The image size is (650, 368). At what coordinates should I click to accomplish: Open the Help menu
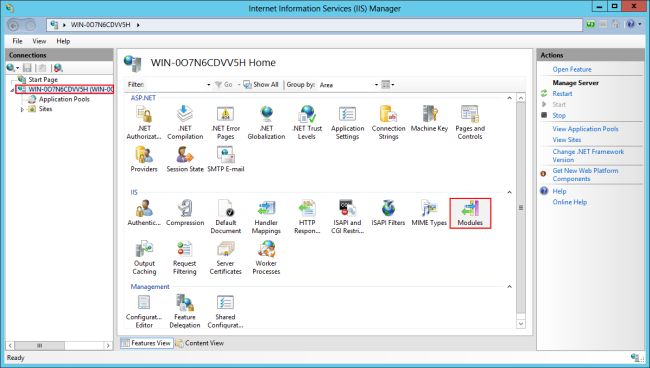click(63, 41)
